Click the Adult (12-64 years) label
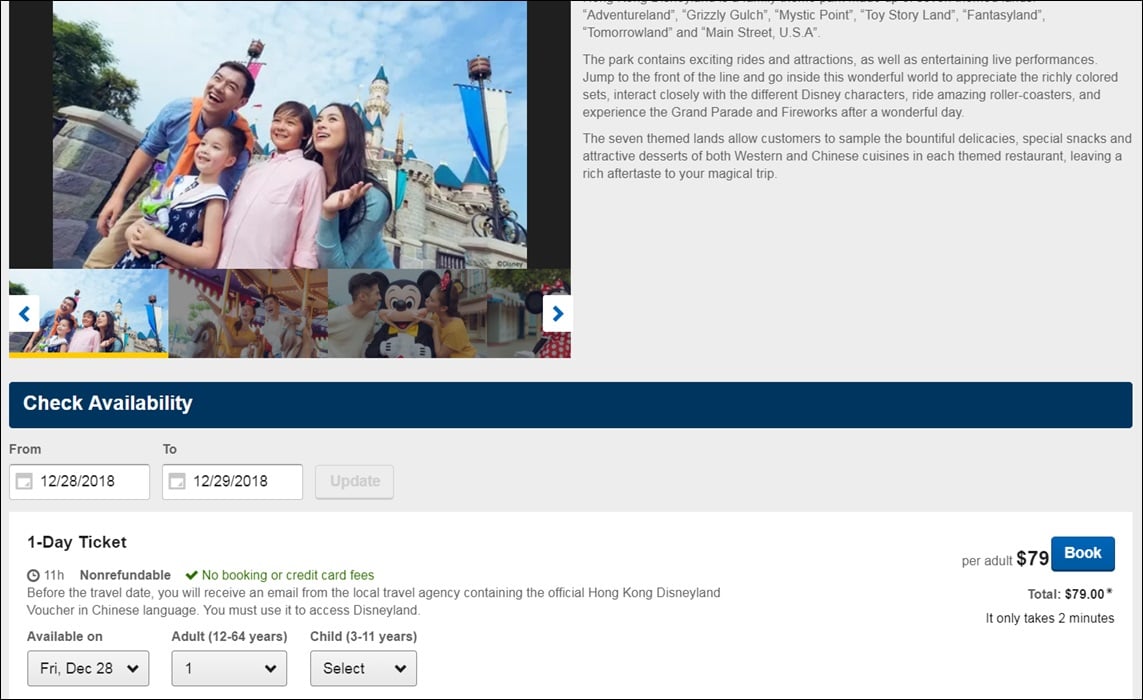The width and height of the screenshot is (1143, 700). coord(229,637)
